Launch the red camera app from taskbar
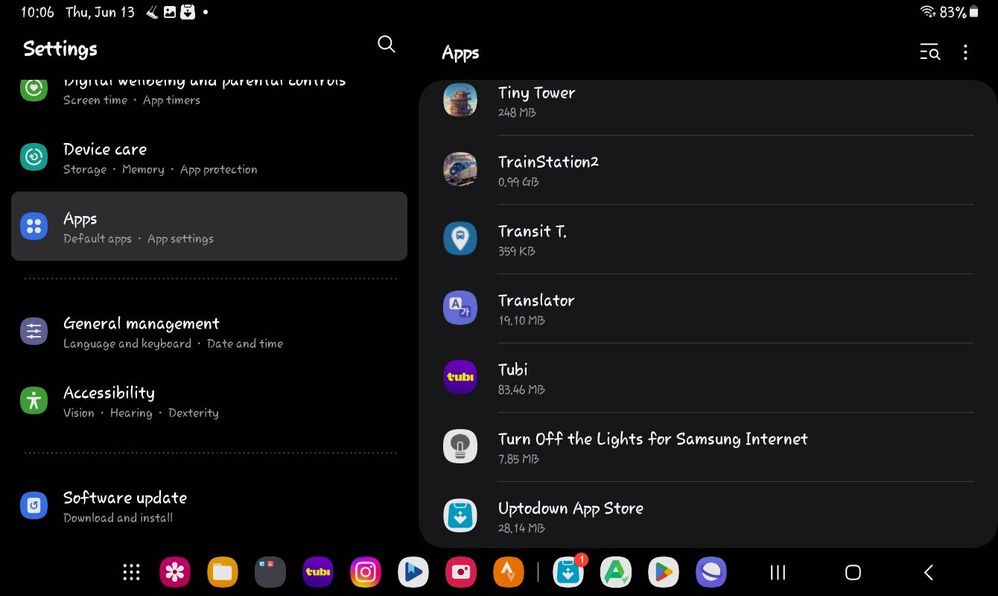This screenshot has width=998, height=596. click(461, 572)
